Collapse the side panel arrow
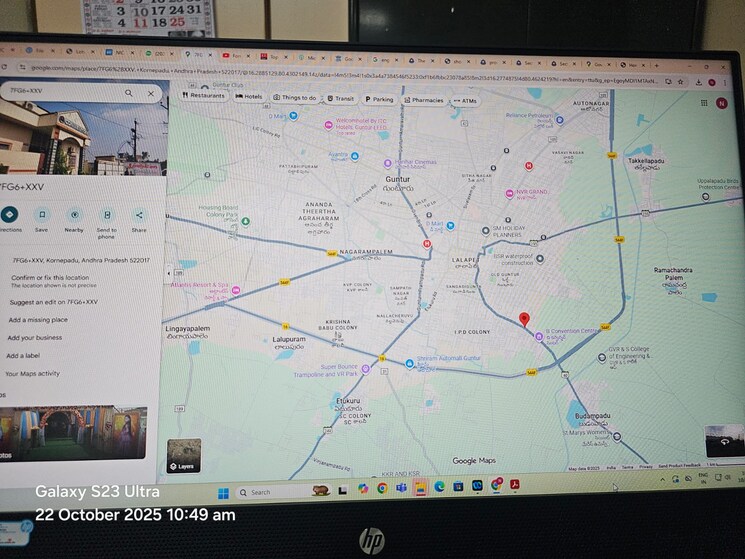 (169, 273)
